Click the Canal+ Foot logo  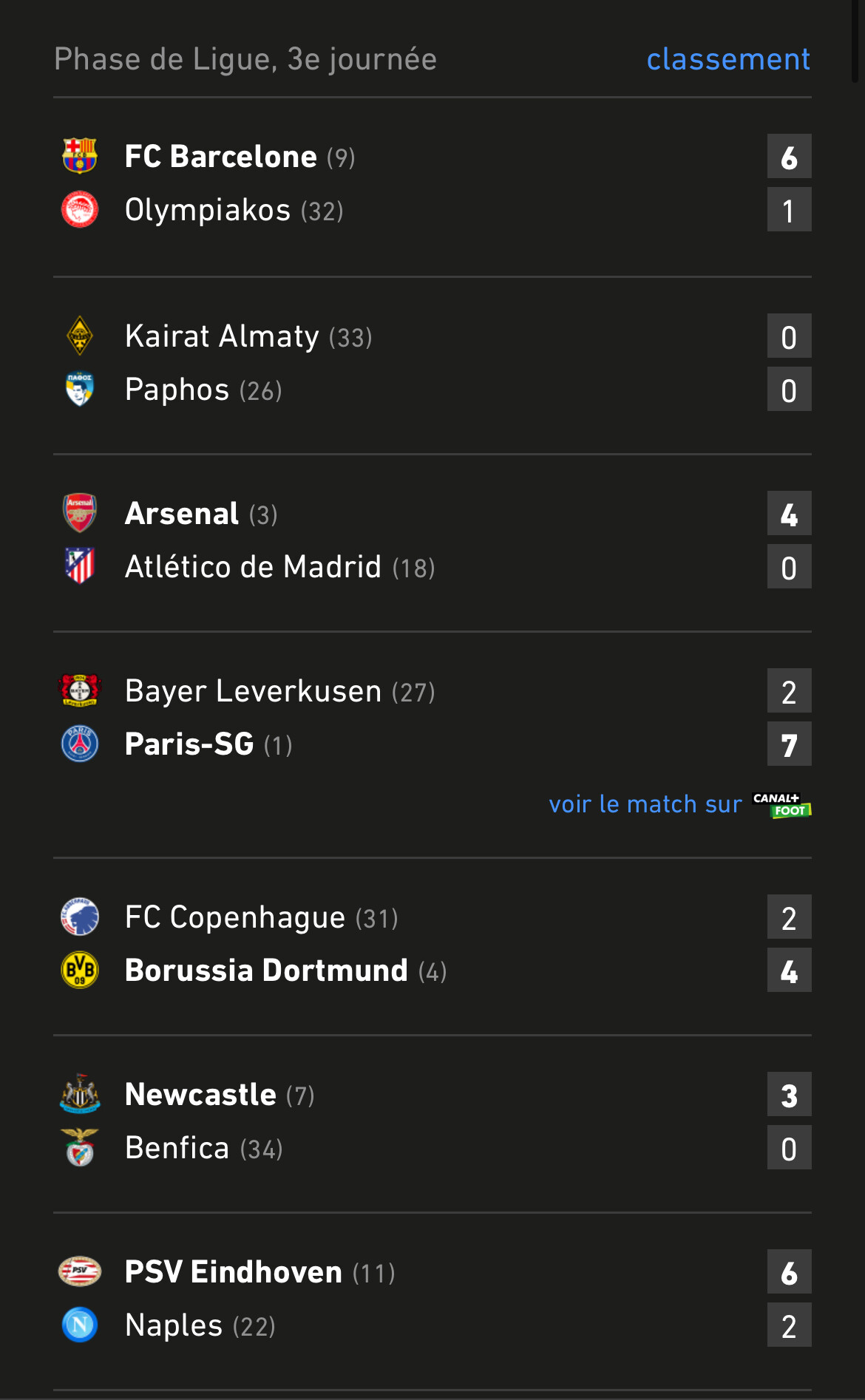click(781, 804)
